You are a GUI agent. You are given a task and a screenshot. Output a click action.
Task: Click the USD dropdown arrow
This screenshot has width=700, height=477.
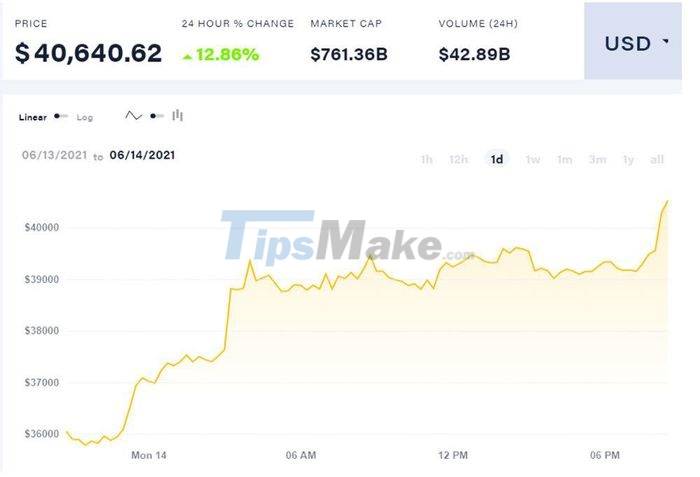click(666, 43)
